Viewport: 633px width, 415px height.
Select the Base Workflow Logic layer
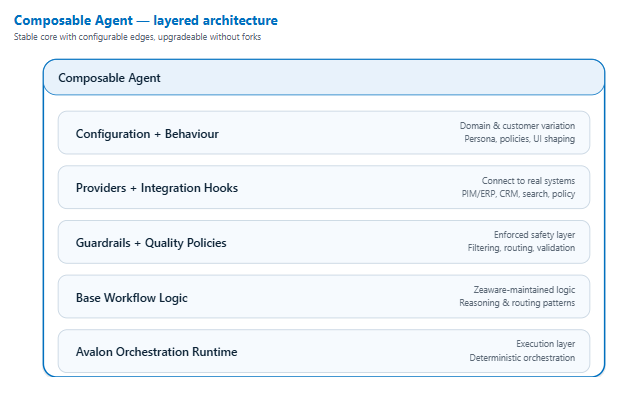pyautogui.click(x=131, y=298)
